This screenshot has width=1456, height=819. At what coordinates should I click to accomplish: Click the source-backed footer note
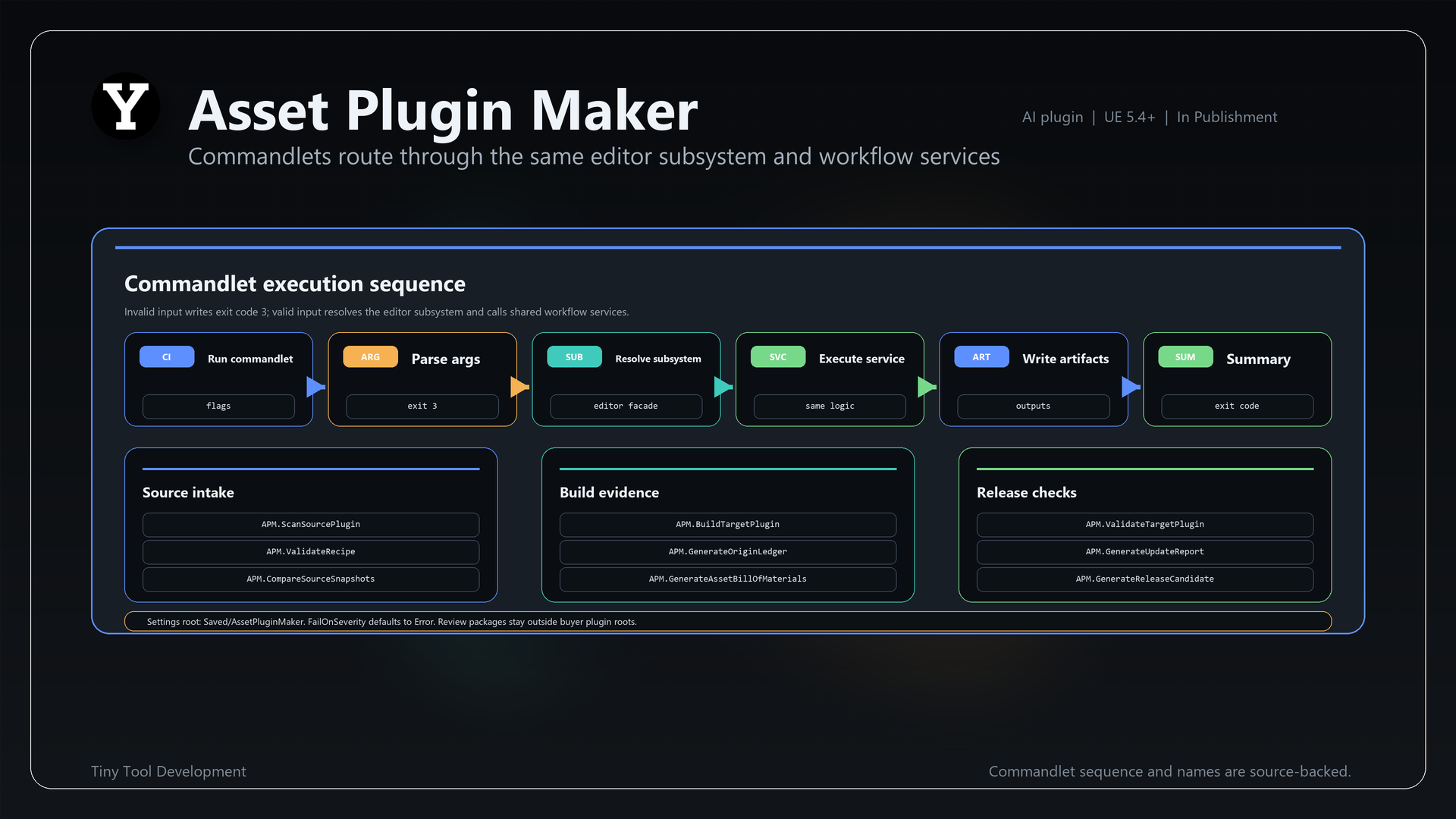click(1169, 771)
